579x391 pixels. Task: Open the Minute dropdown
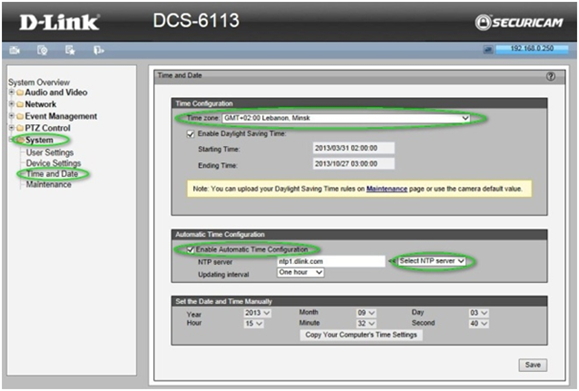(366, 324)
